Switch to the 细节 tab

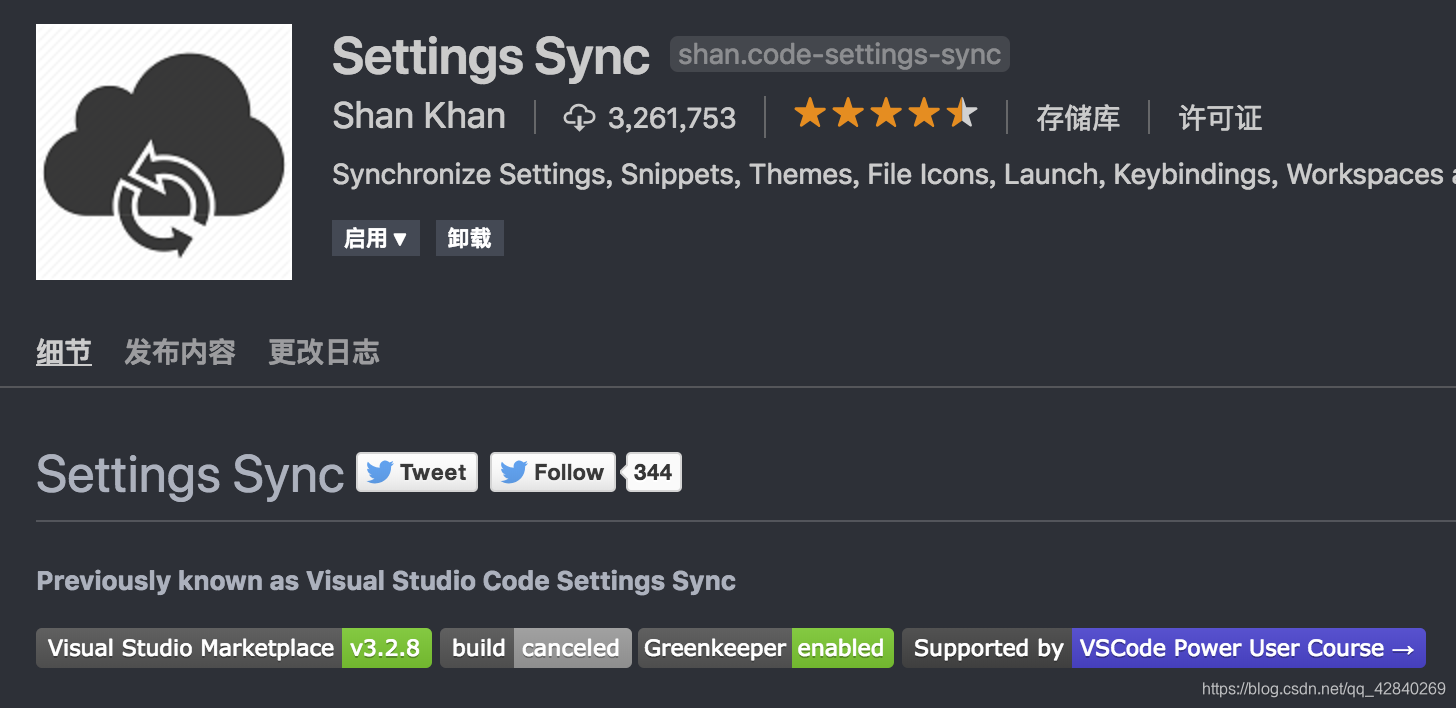64,352
